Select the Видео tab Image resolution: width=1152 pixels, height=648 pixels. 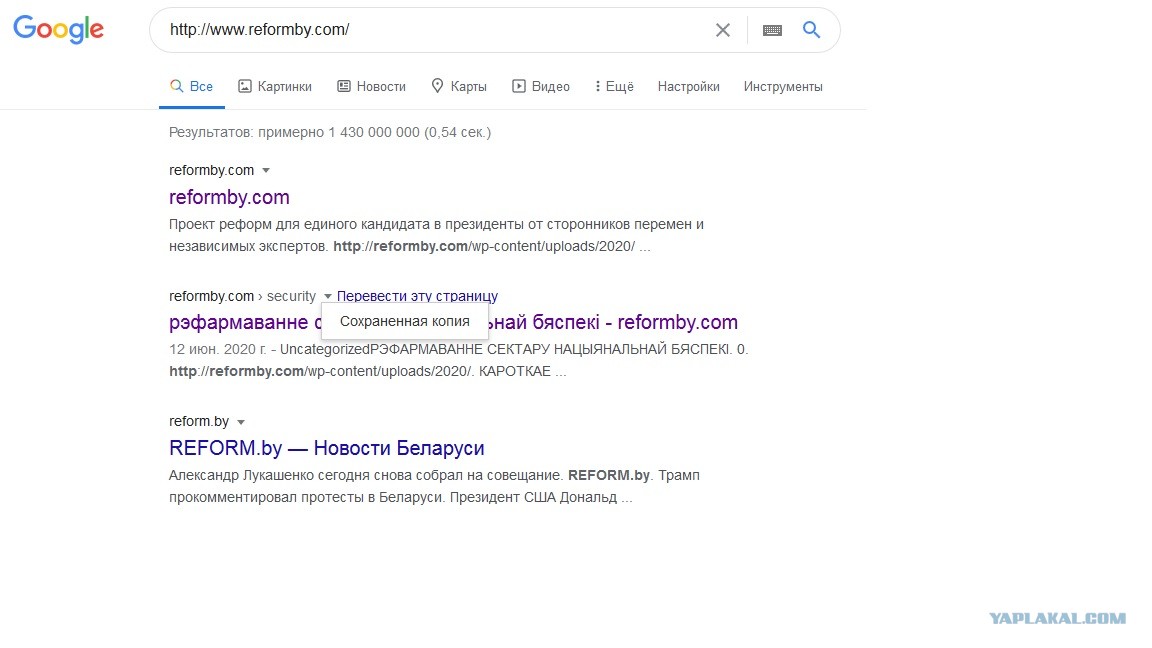[x=541, y=87]
